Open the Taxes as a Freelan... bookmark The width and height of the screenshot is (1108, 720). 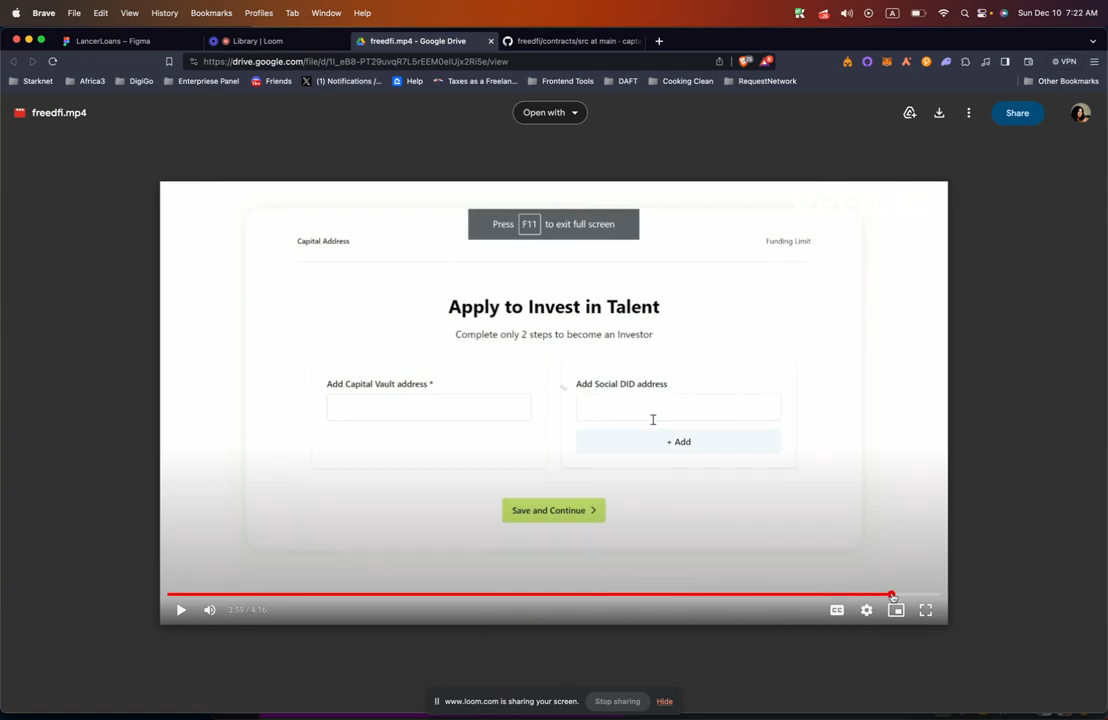point(475,81)
